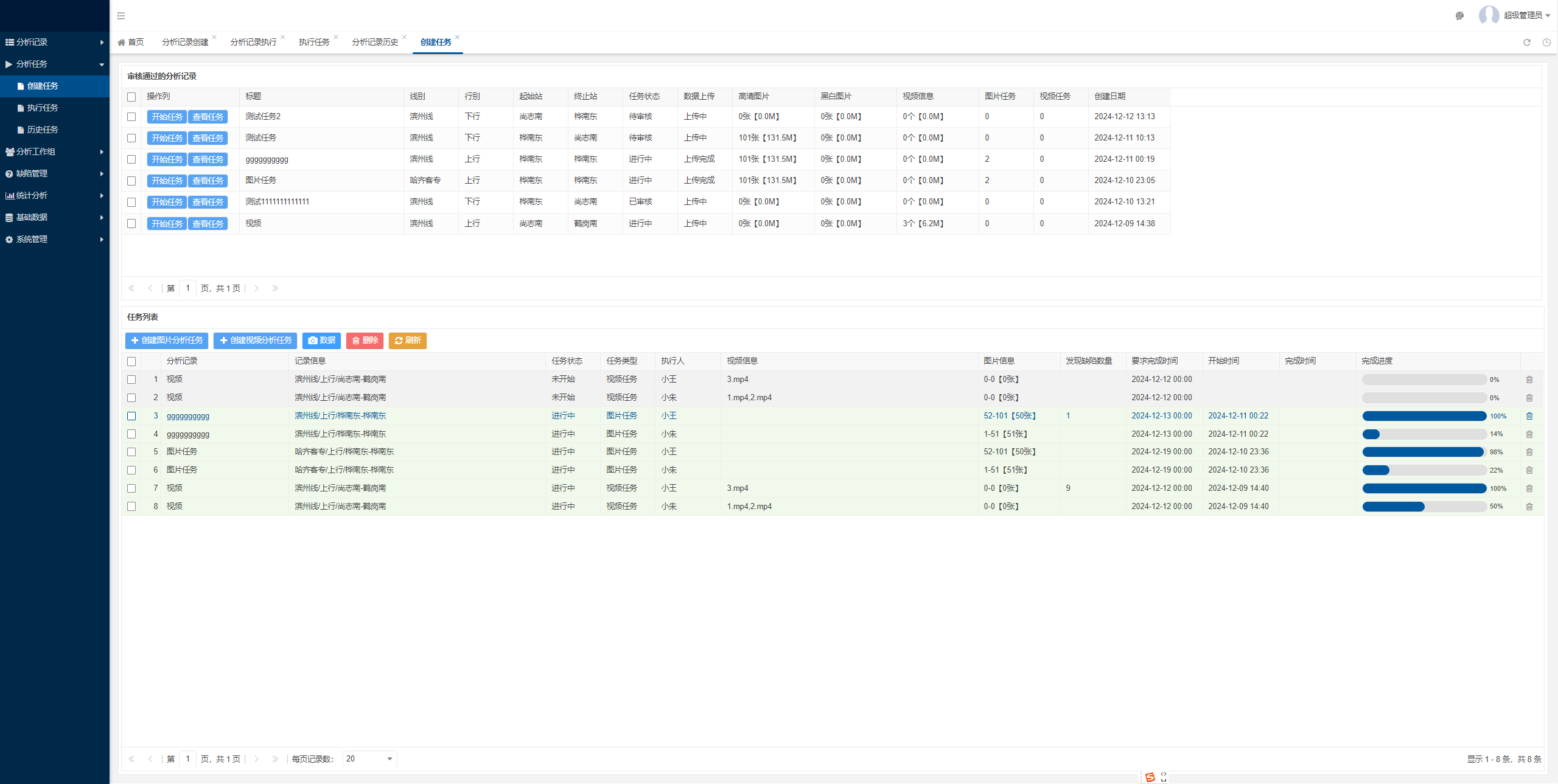Select all rows in 审核通过的分析记录 table

[131, 97]
